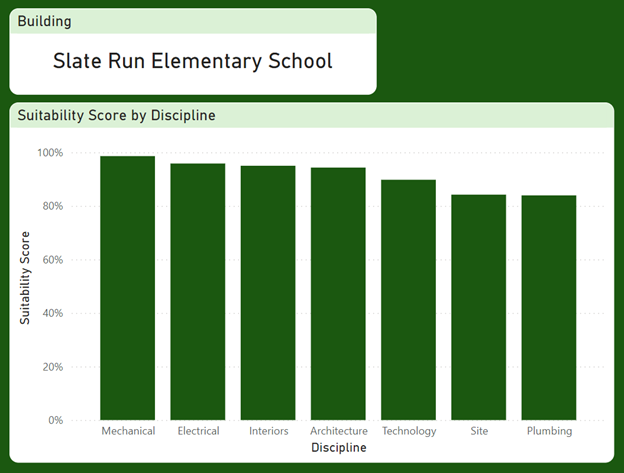Click the Interiors axis label
The width and height of the screenshot is (624, 473).
tap(269, 431)
